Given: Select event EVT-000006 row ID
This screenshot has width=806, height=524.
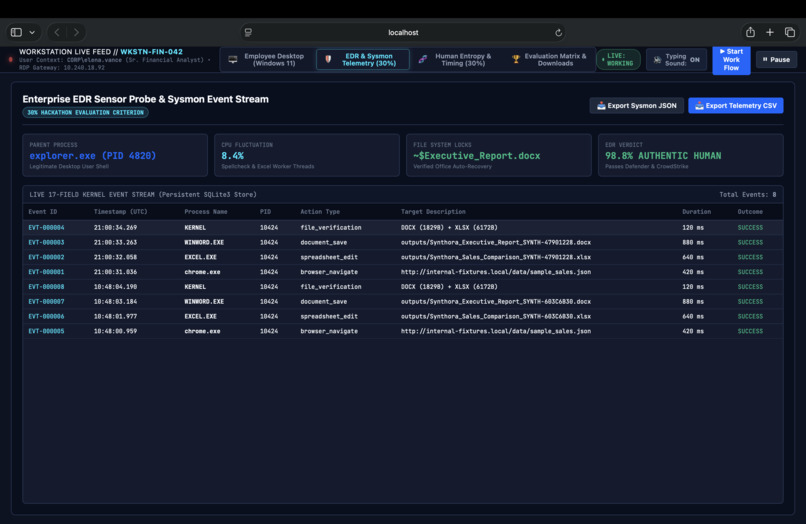Looking at the screenshot, I should tap(46, 317).
